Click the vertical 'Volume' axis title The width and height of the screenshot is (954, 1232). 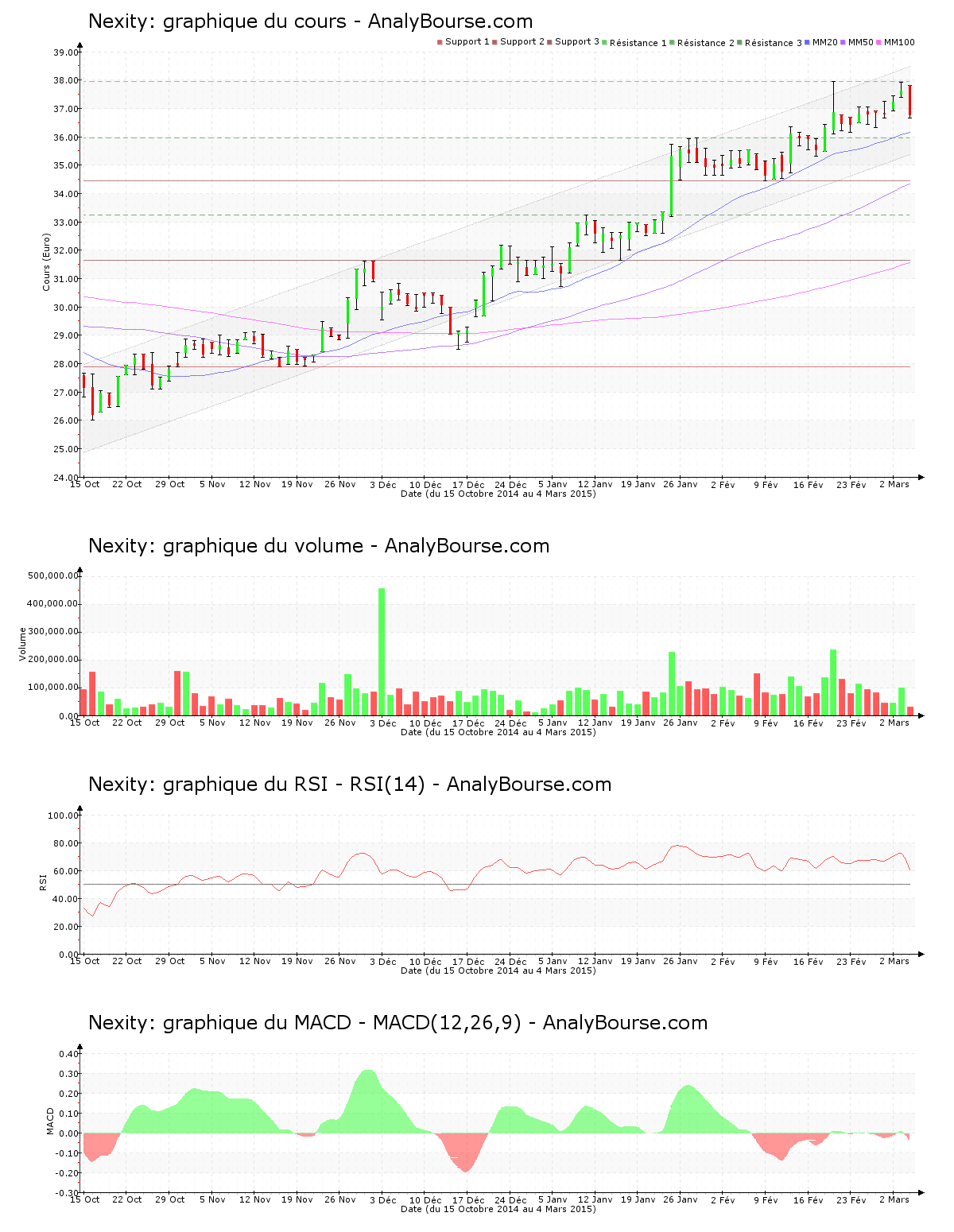point(23,644)
